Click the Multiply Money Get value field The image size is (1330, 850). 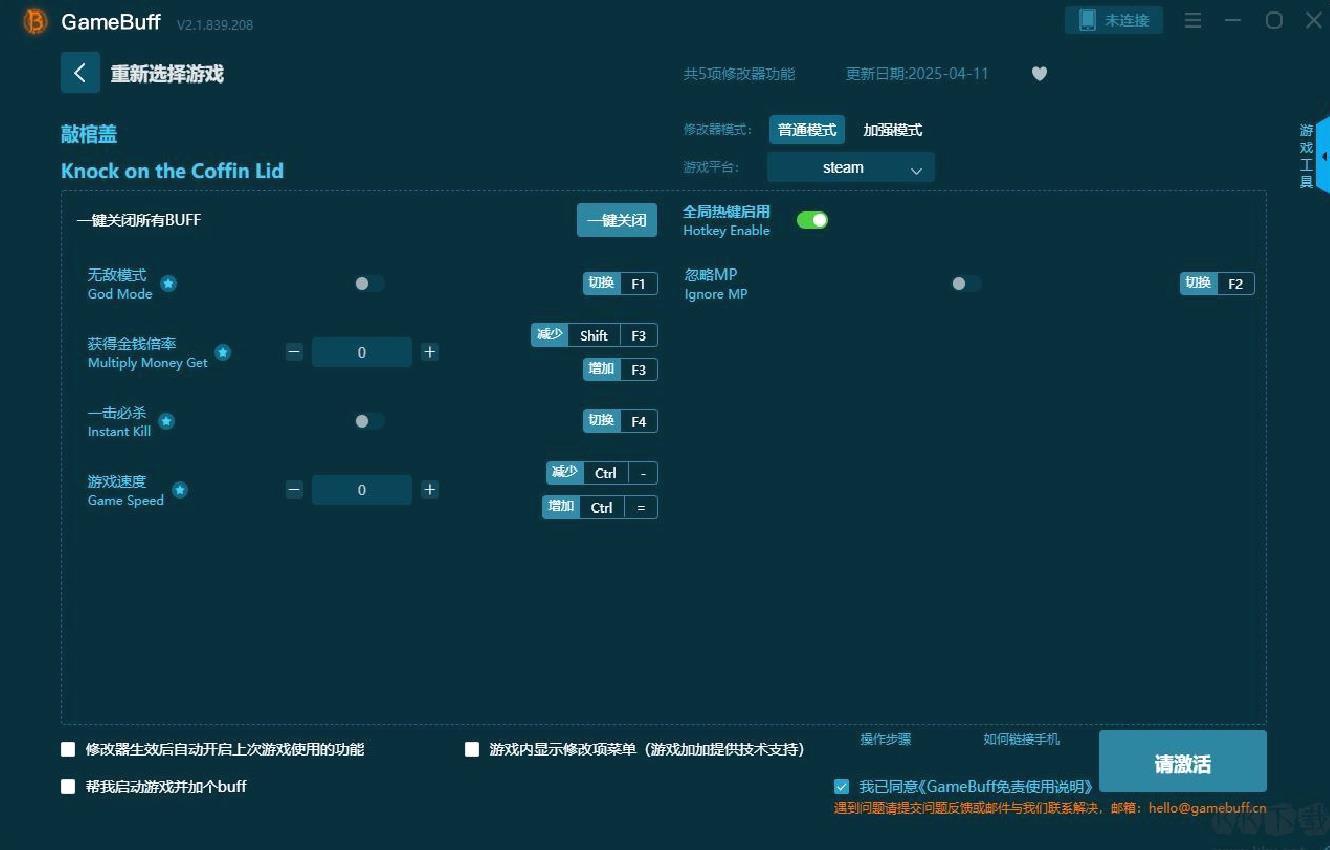click(362, 352)
